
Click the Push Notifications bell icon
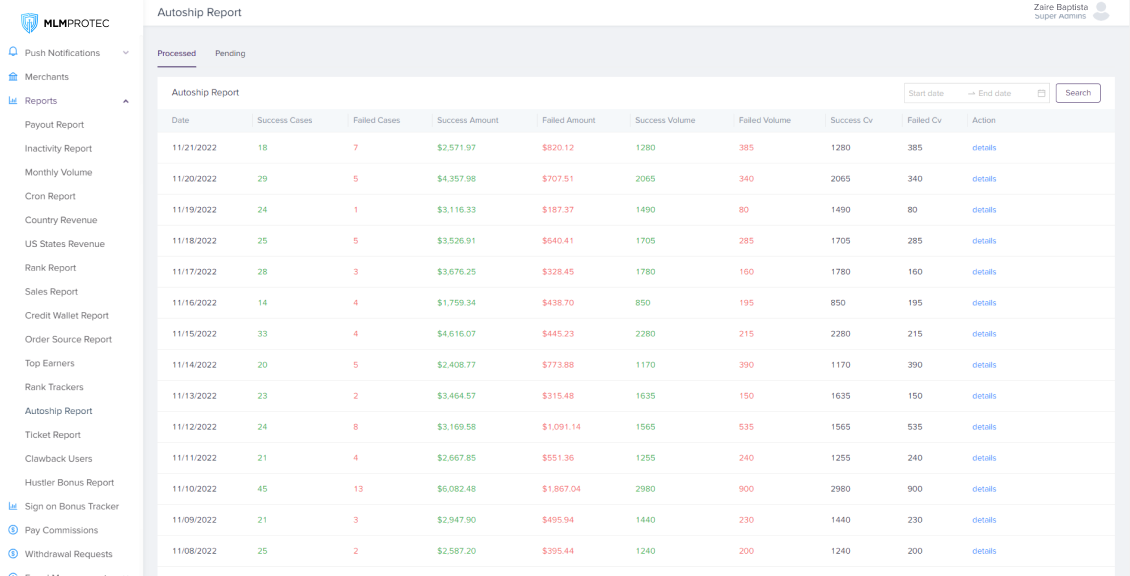pos(13,52)
